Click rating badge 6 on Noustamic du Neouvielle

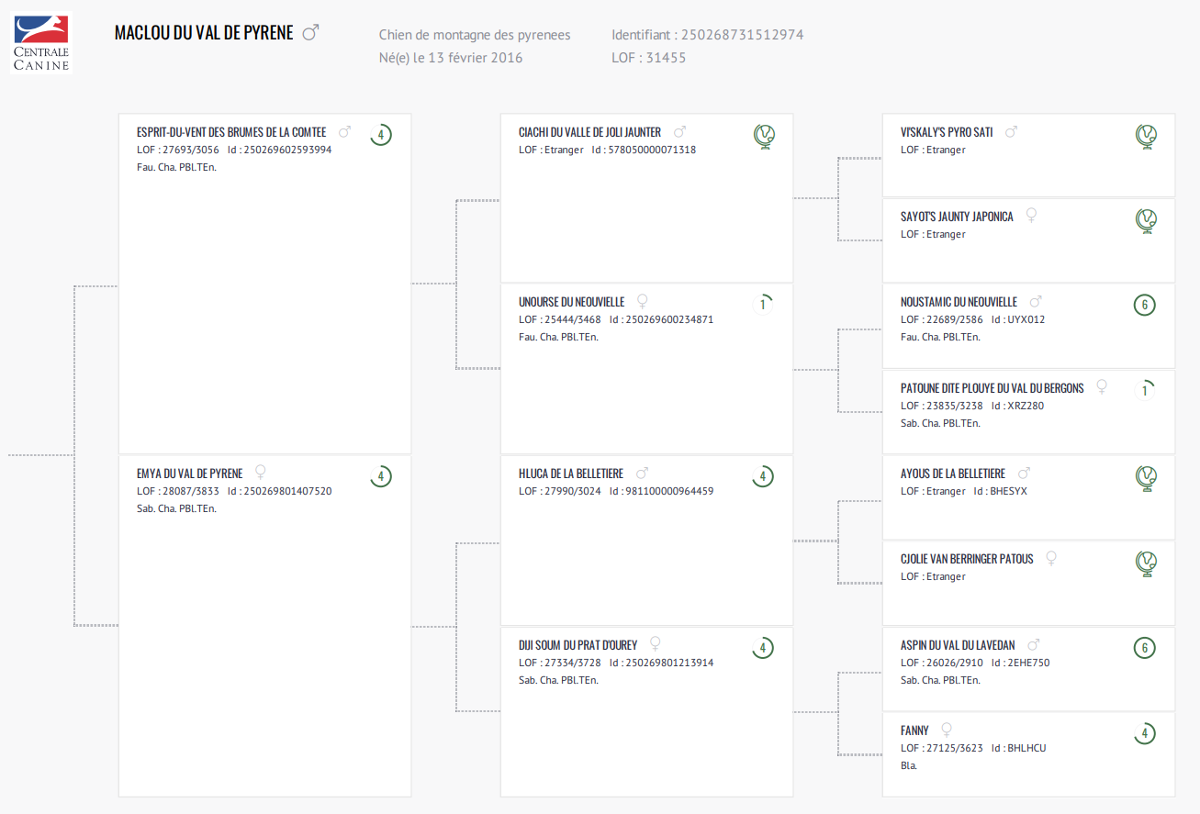tap(1145, 306)
